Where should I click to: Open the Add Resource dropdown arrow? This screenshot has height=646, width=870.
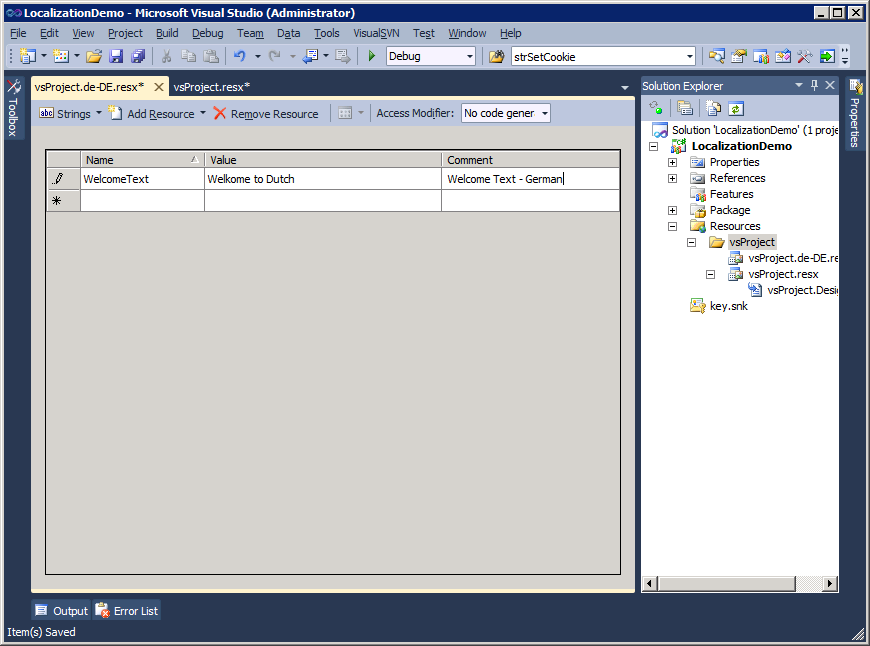203,113
